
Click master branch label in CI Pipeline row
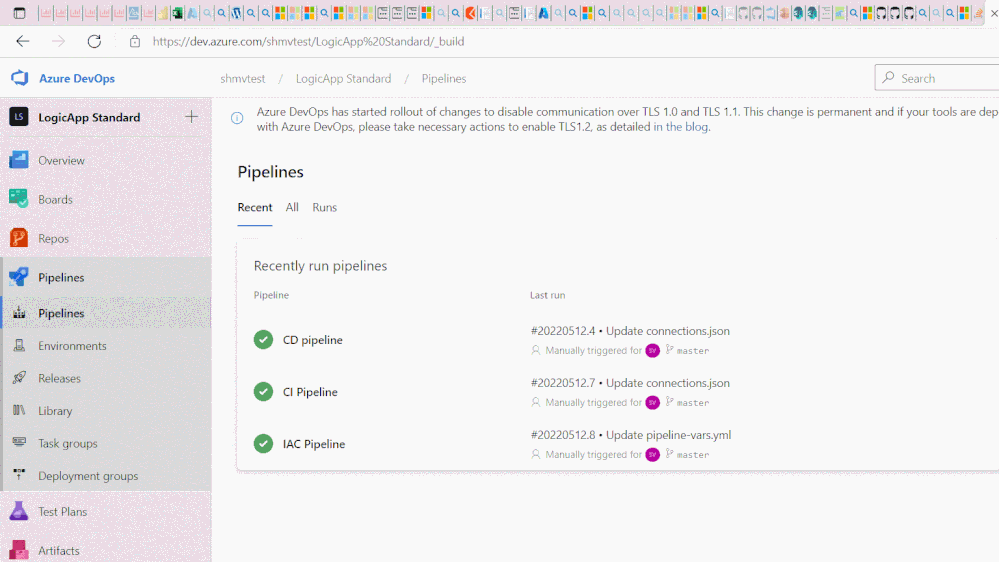[693, 403]
